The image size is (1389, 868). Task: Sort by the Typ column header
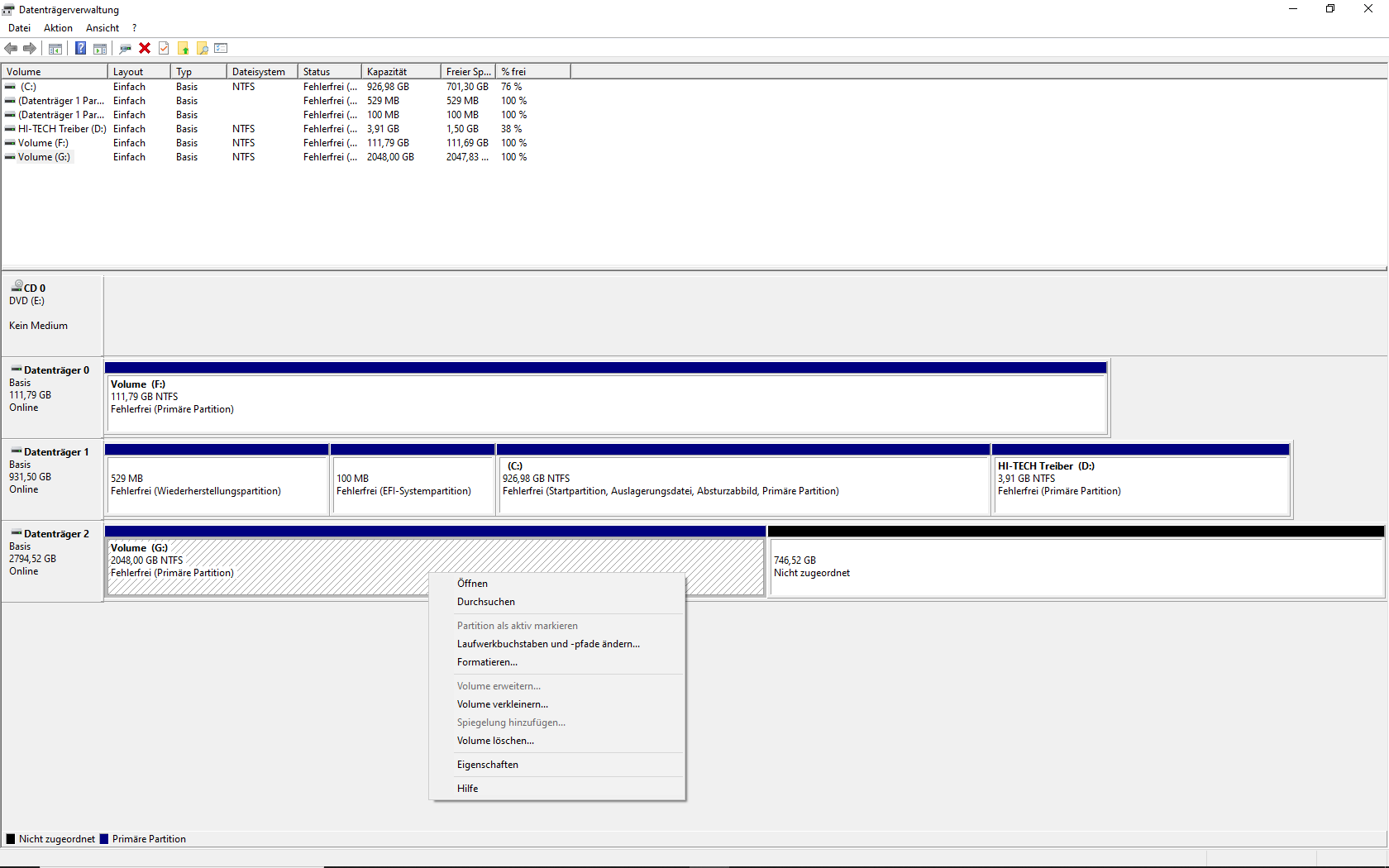click(x=198, y=72)
